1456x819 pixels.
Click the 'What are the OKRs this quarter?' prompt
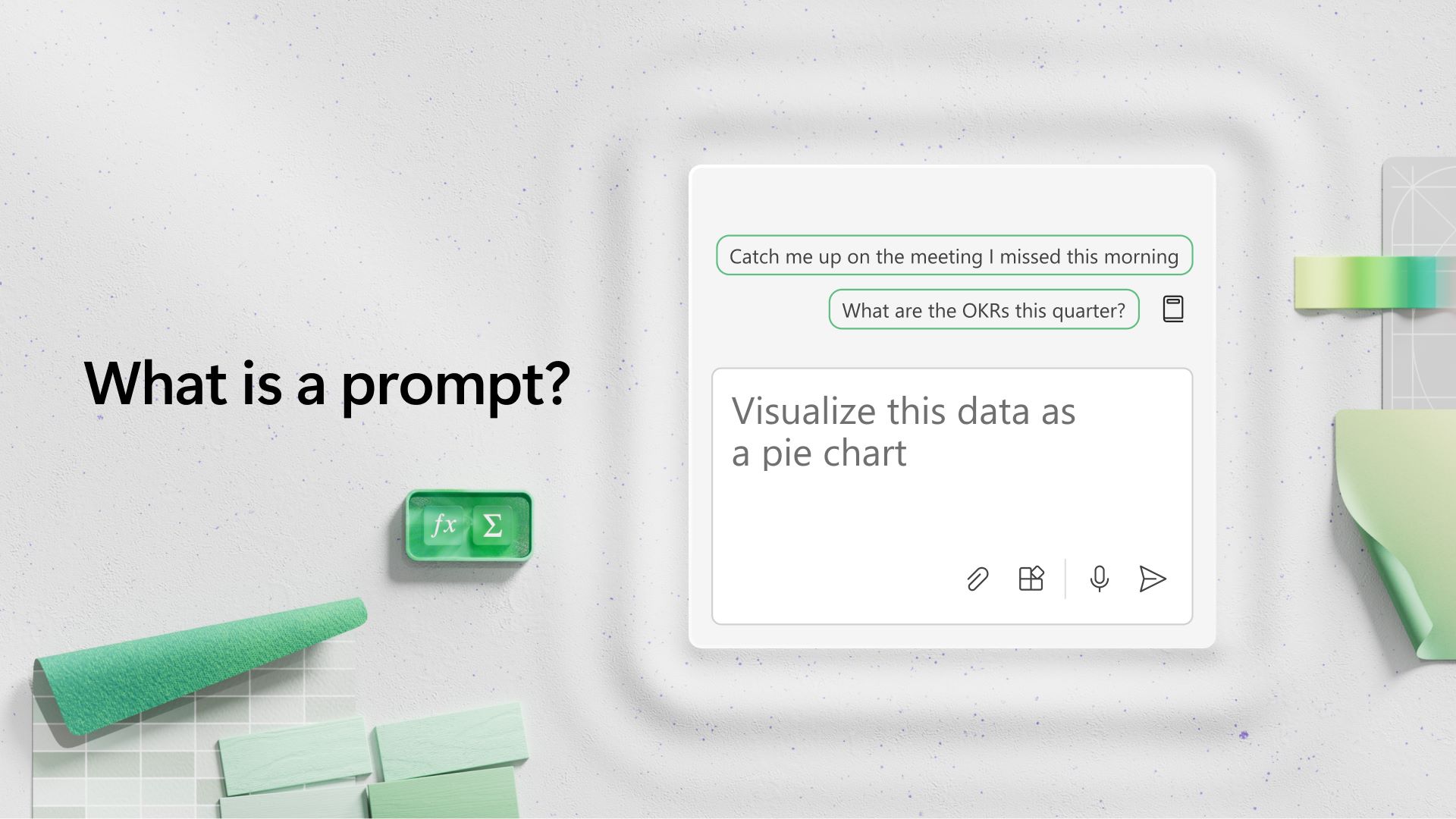[983, 309]
